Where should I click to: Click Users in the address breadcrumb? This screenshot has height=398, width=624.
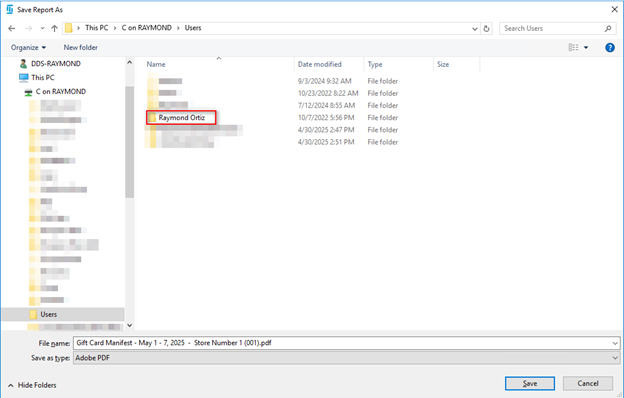(x=193, y=28)
